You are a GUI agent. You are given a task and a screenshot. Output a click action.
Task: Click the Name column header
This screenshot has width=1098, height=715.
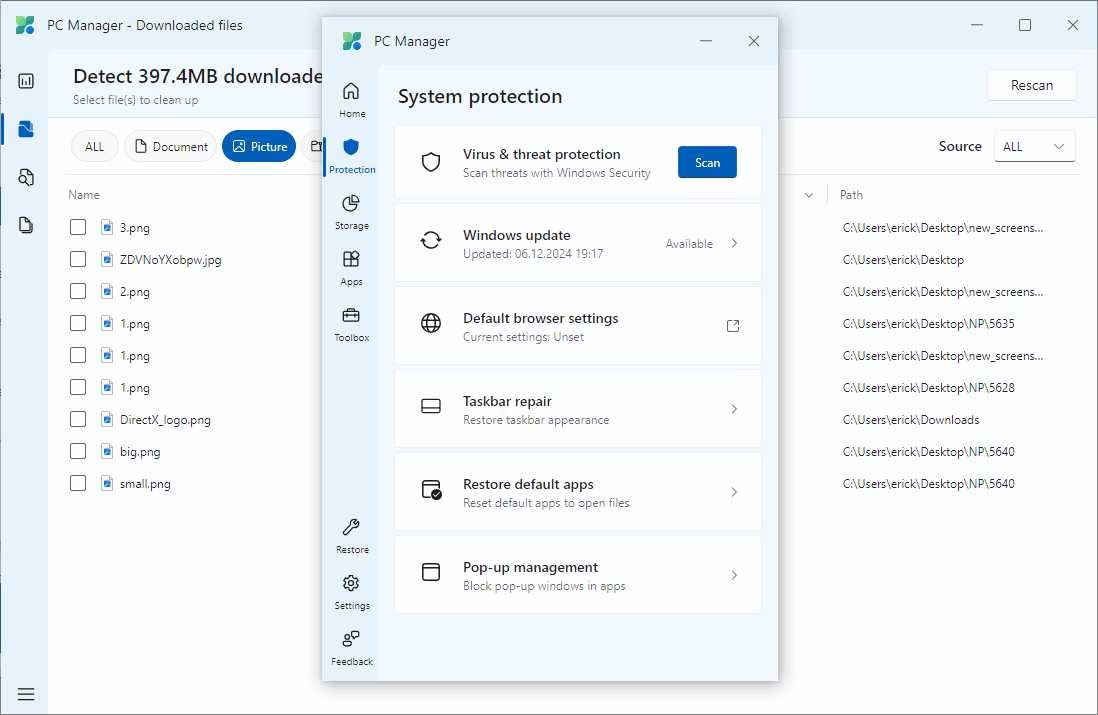(x=84, y=195)
